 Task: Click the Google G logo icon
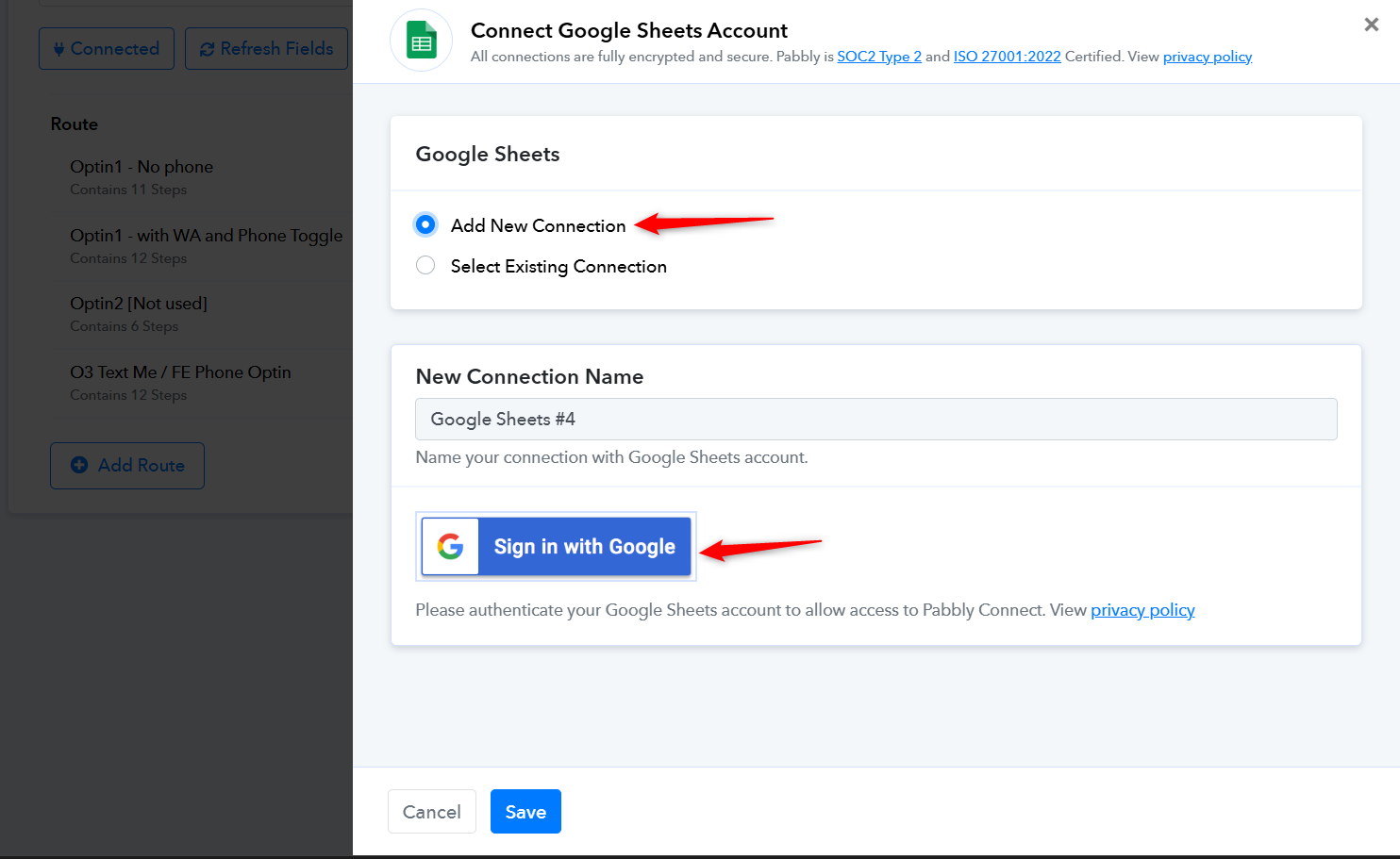pyautogui.click(x=451, y=547)
